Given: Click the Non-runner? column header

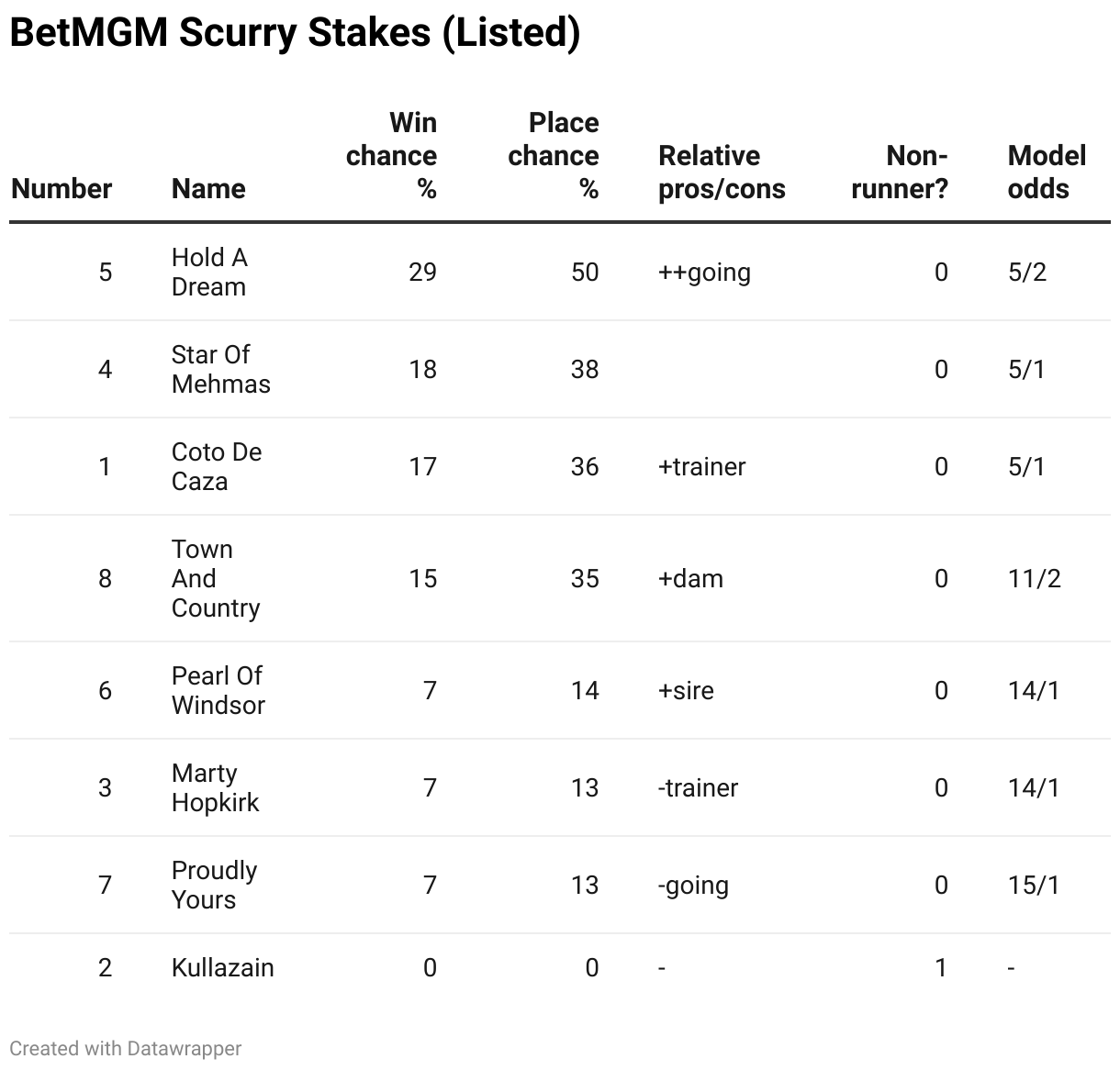Looking at the screenshot, I should (x=900, y=173).
